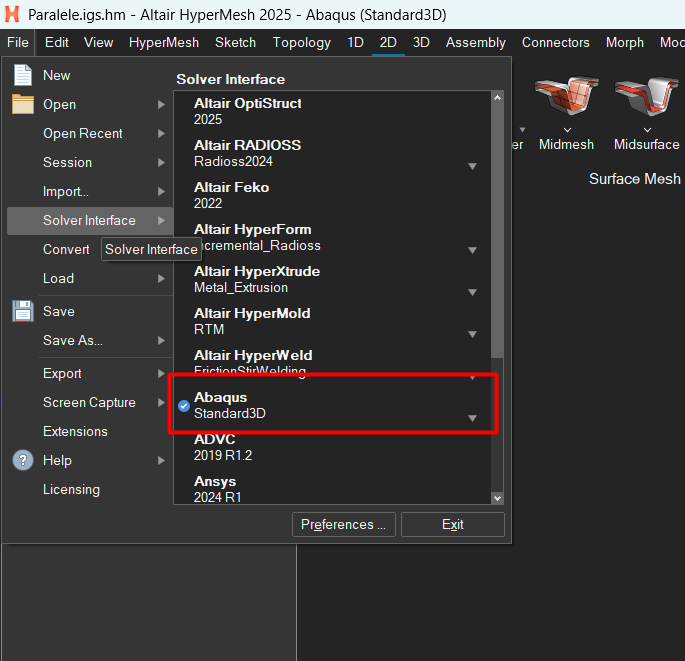Click the solver list scroll down arrow
Screen dimensions: 685x661
point(497,498)
